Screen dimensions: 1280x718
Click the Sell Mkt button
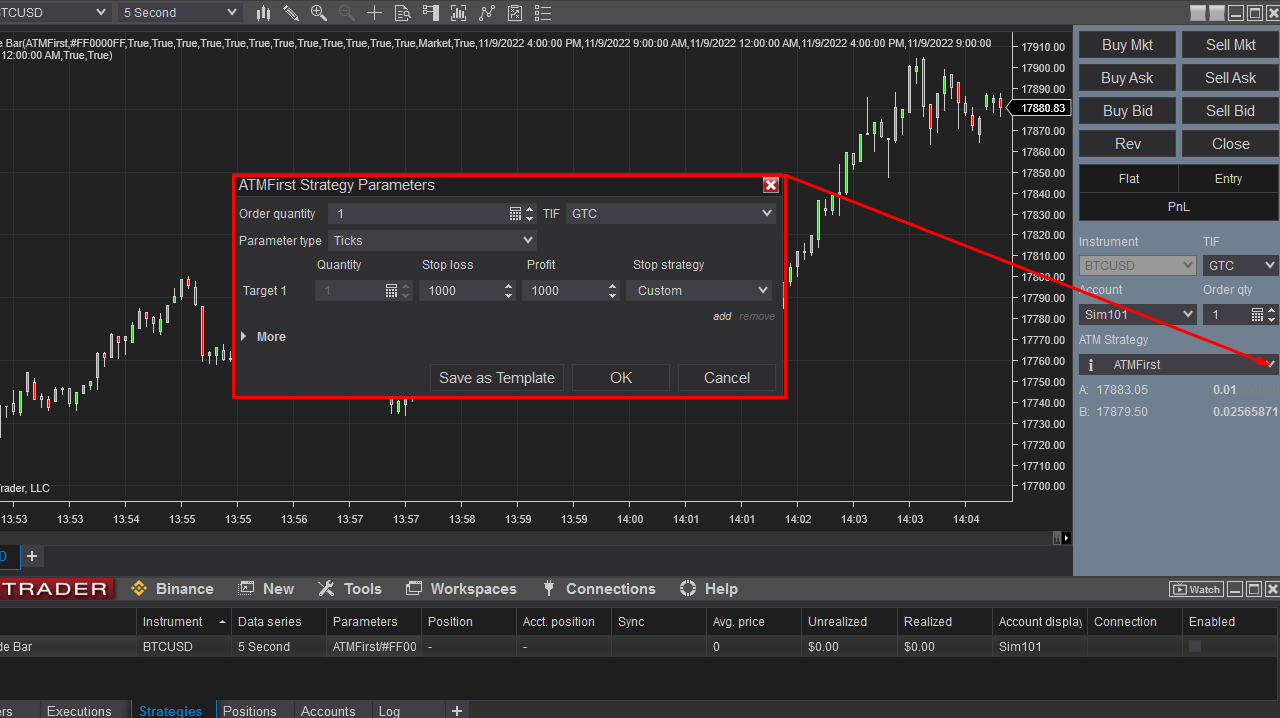click(x=1230, y=45)
